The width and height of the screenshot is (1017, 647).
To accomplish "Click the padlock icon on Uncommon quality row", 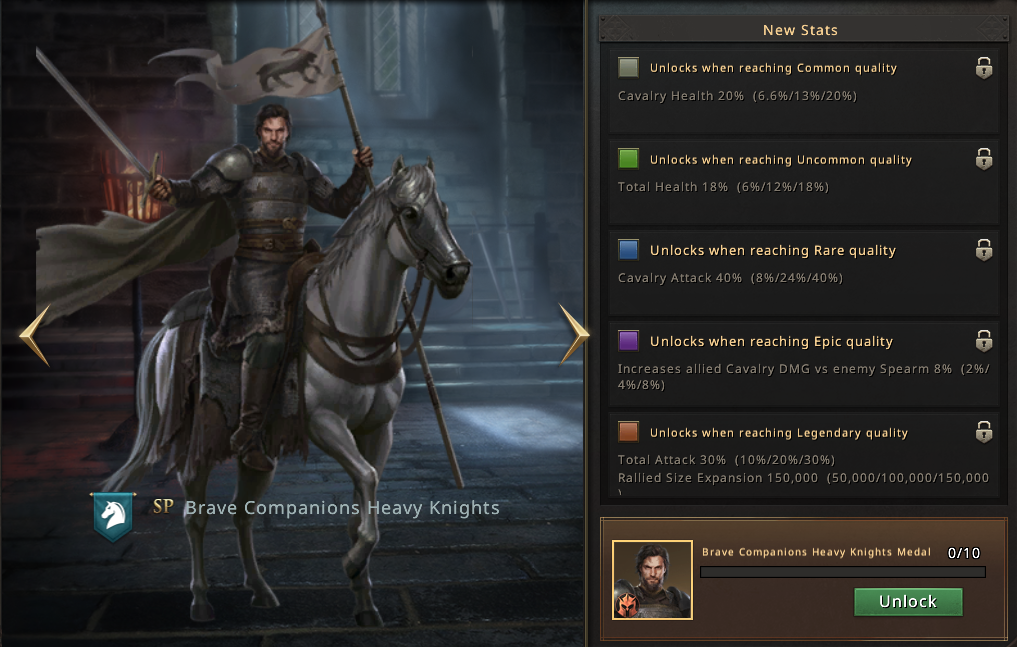I will tap(984, 159).
